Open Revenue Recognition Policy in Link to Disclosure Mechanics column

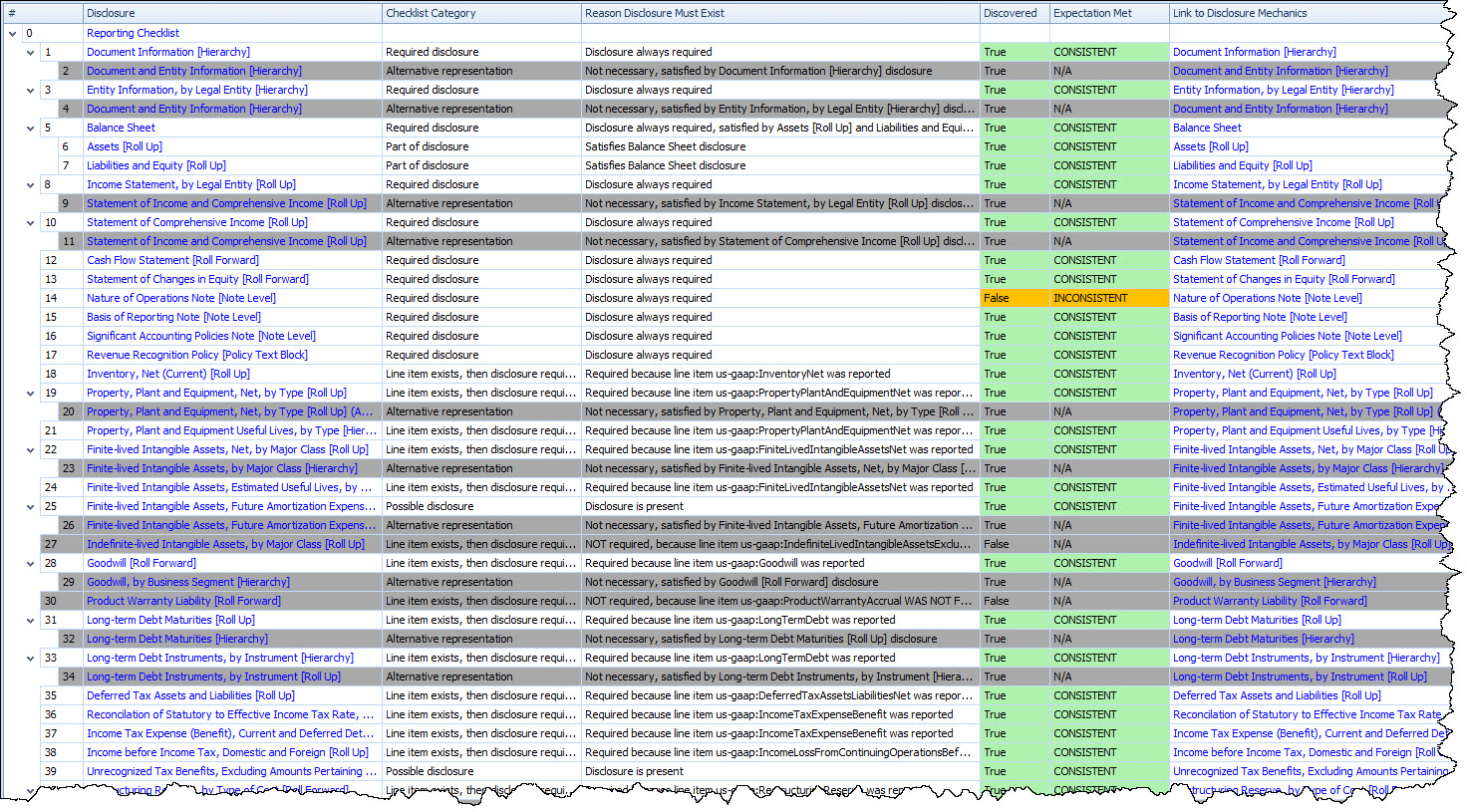pyautogui.click(x=1284, y=355)
